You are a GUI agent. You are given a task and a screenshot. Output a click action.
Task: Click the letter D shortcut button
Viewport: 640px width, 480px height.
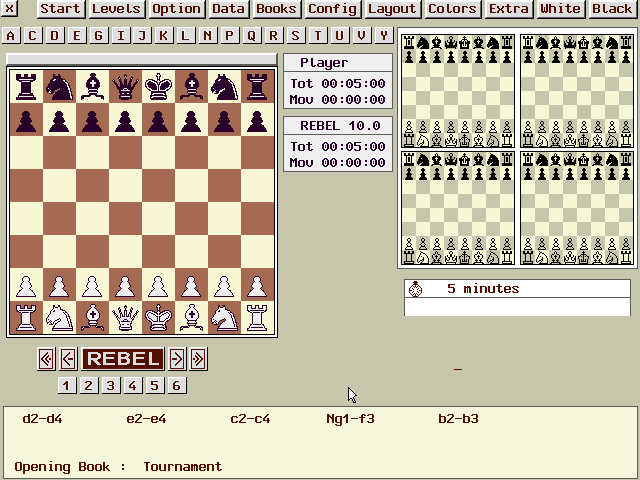pos(54,36)
